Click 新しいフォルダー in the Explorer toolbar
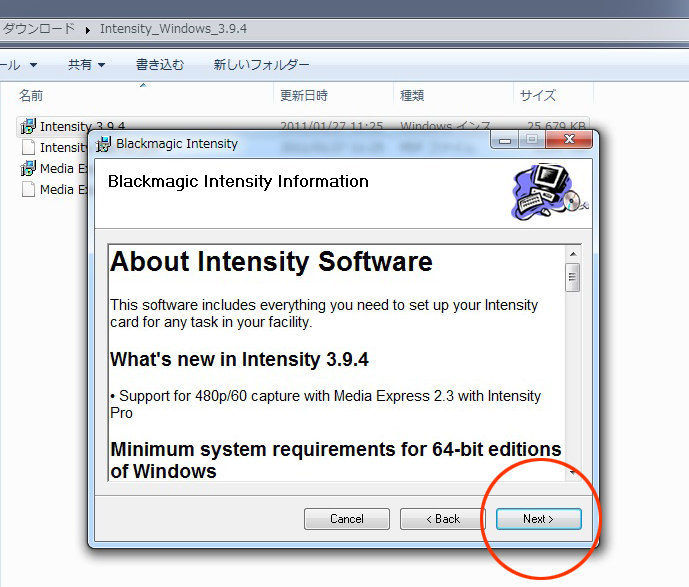The width and height of the screenshot is (689, 587). pos(261,65)
